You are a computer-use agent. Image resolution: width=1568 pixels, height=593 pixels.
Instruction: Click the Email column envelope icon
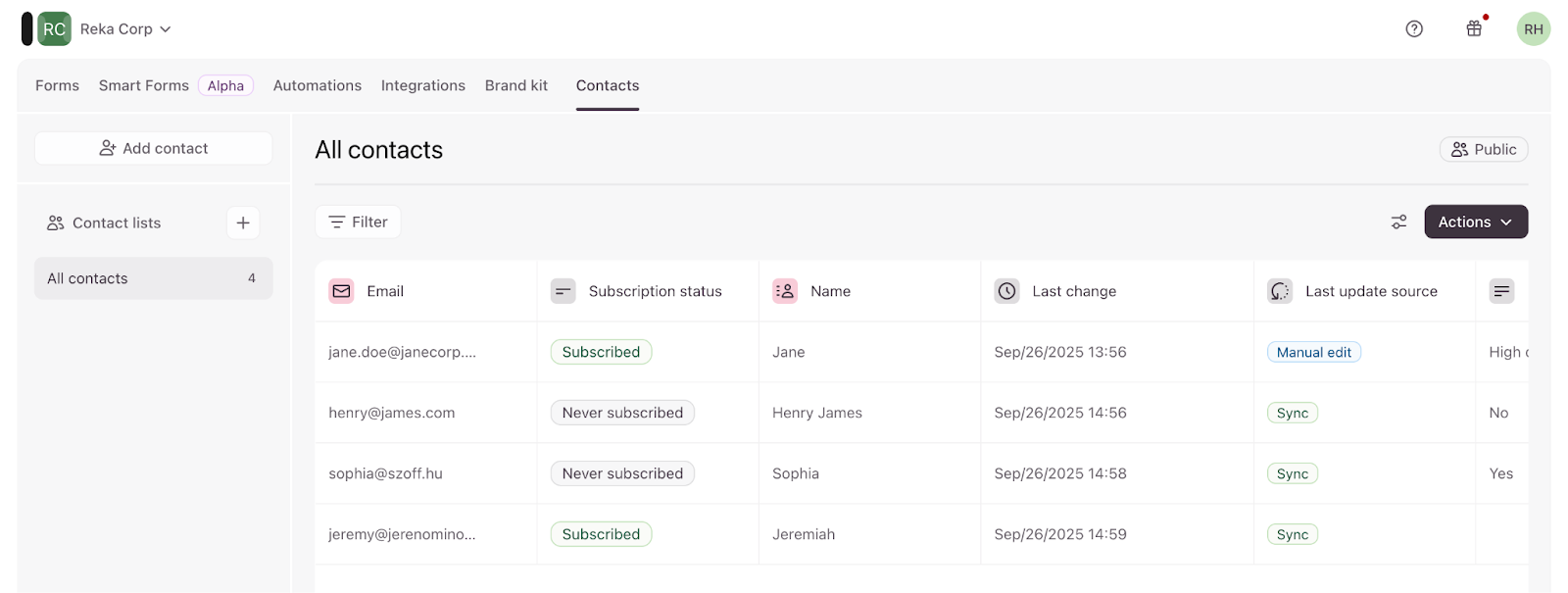[341, 291]
